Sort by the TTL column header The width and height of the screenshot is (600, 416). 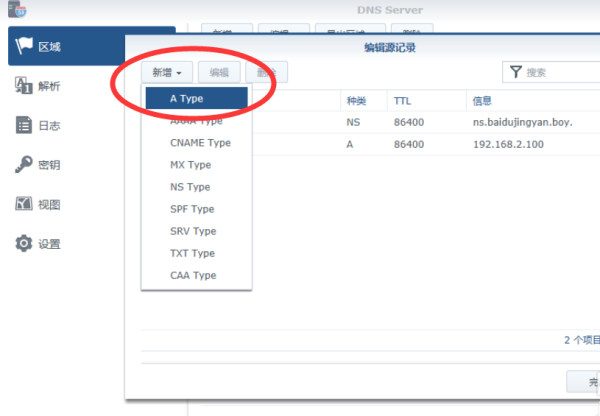tap(427, 101)
